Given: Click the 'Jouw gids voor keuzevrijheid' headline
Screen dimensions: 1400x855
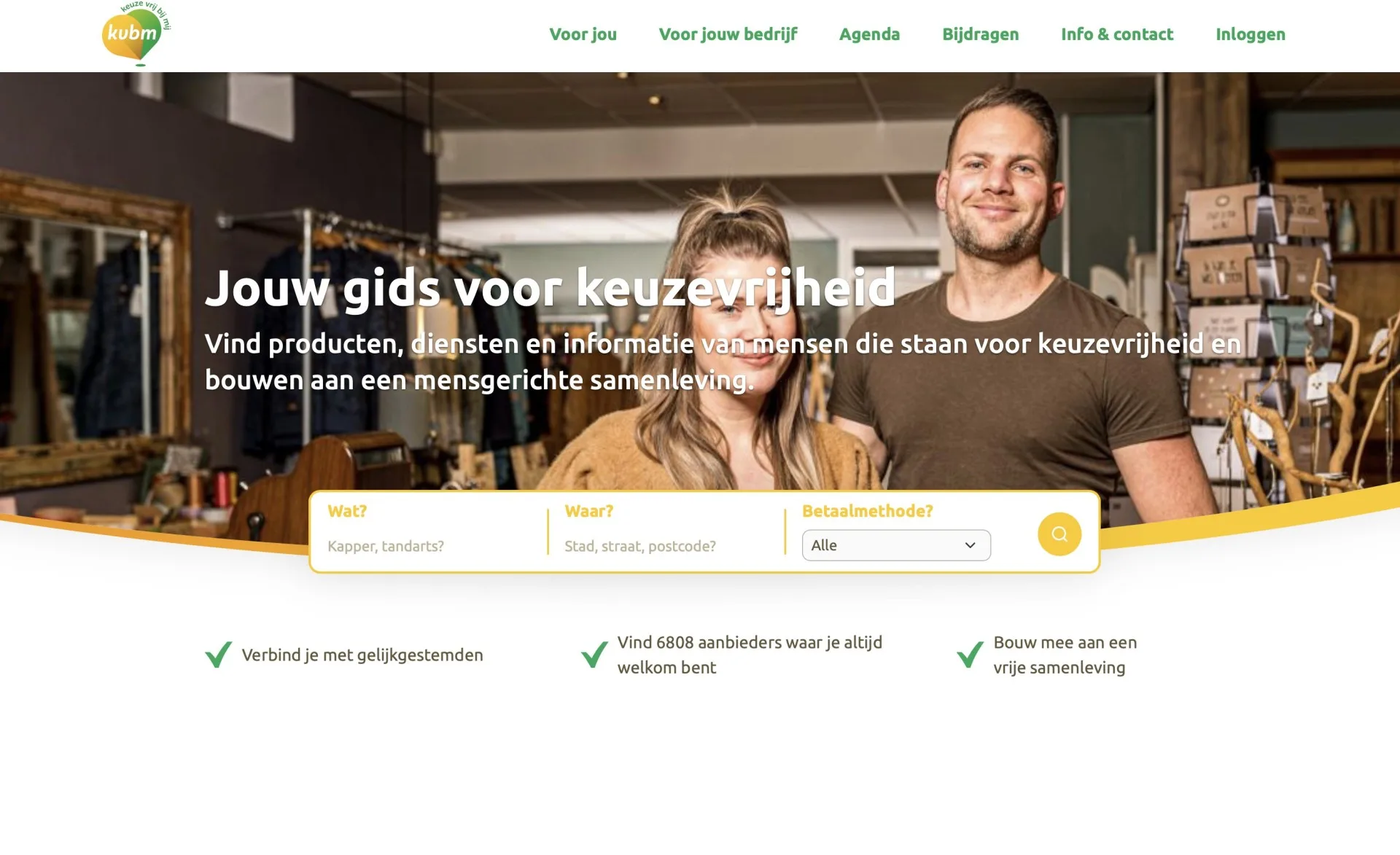Looking at the screenshot, I should [x=551, y=288].
